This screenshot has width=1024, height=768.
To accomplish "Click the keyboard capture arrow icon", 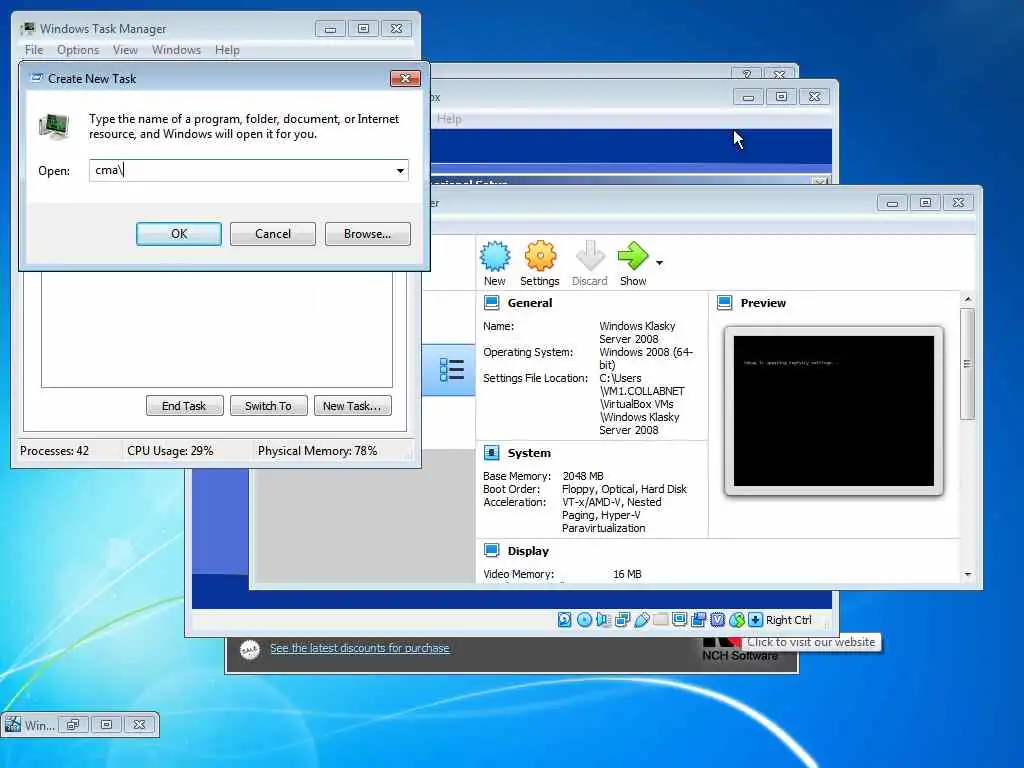I will point(756,620).
